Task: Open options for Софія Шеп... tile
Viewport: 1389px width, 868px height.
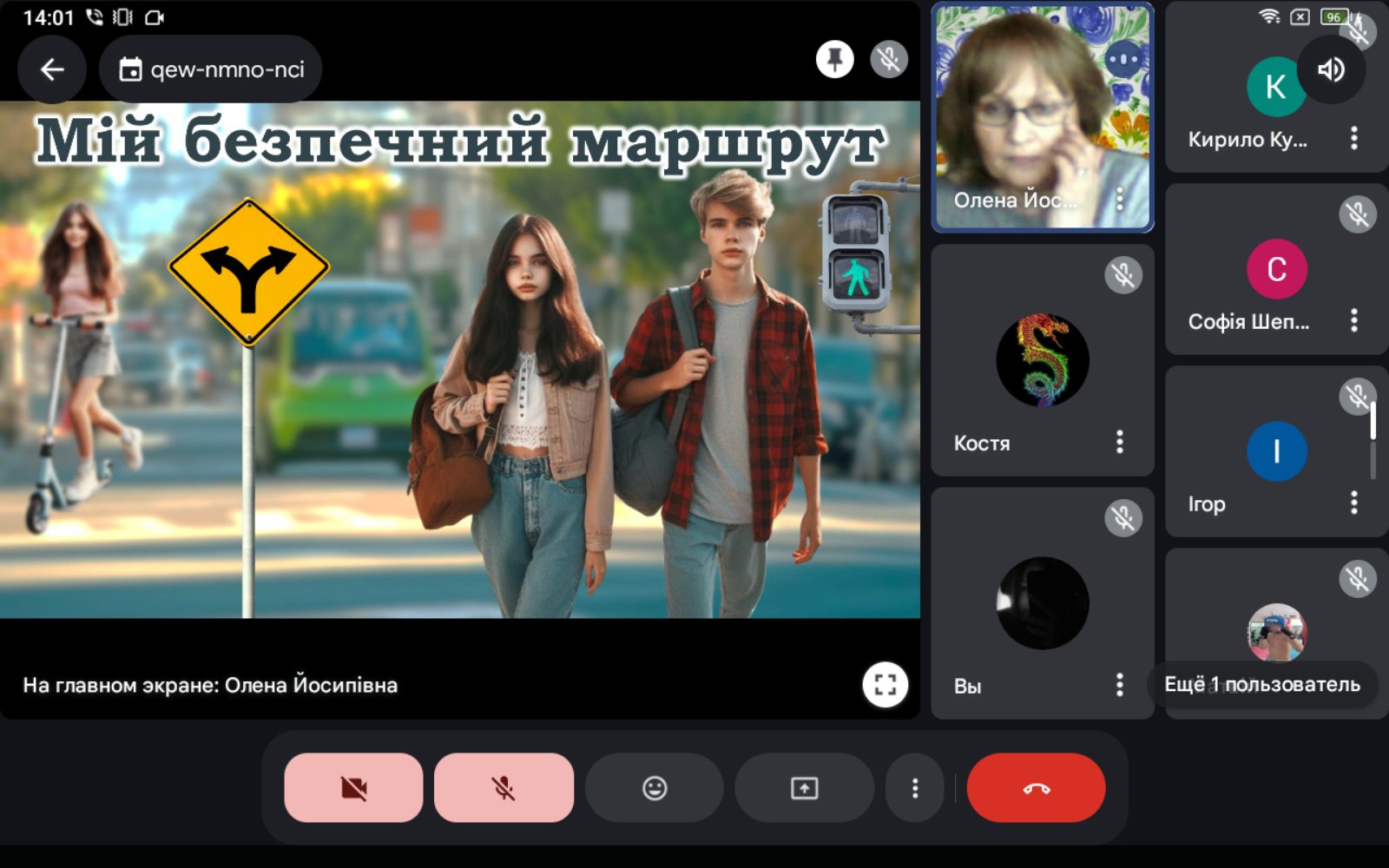Action: [x=1354, y=321]
